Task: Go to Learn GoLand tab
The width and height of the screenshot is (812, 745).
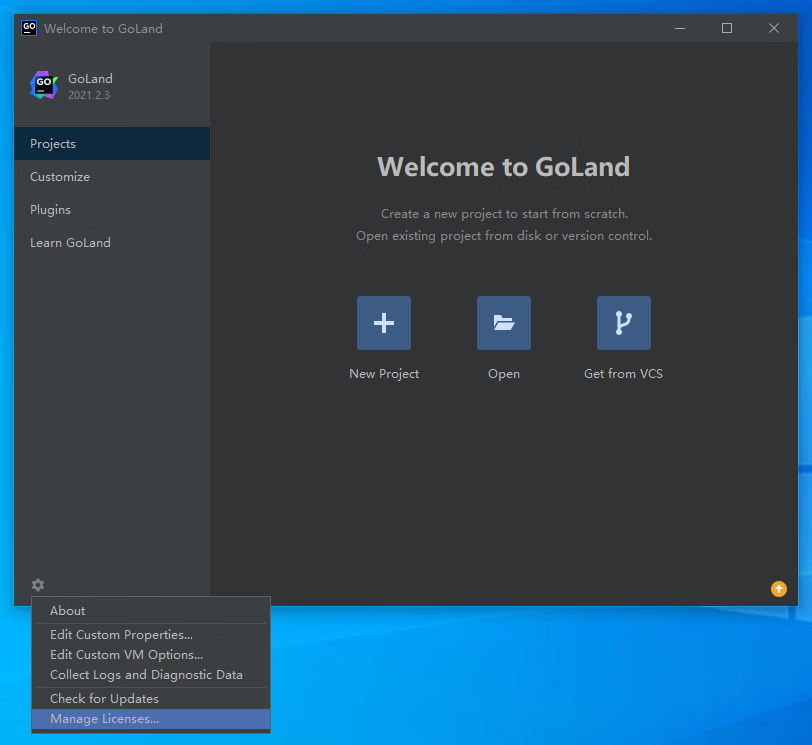Action: [x=70, y=243]
